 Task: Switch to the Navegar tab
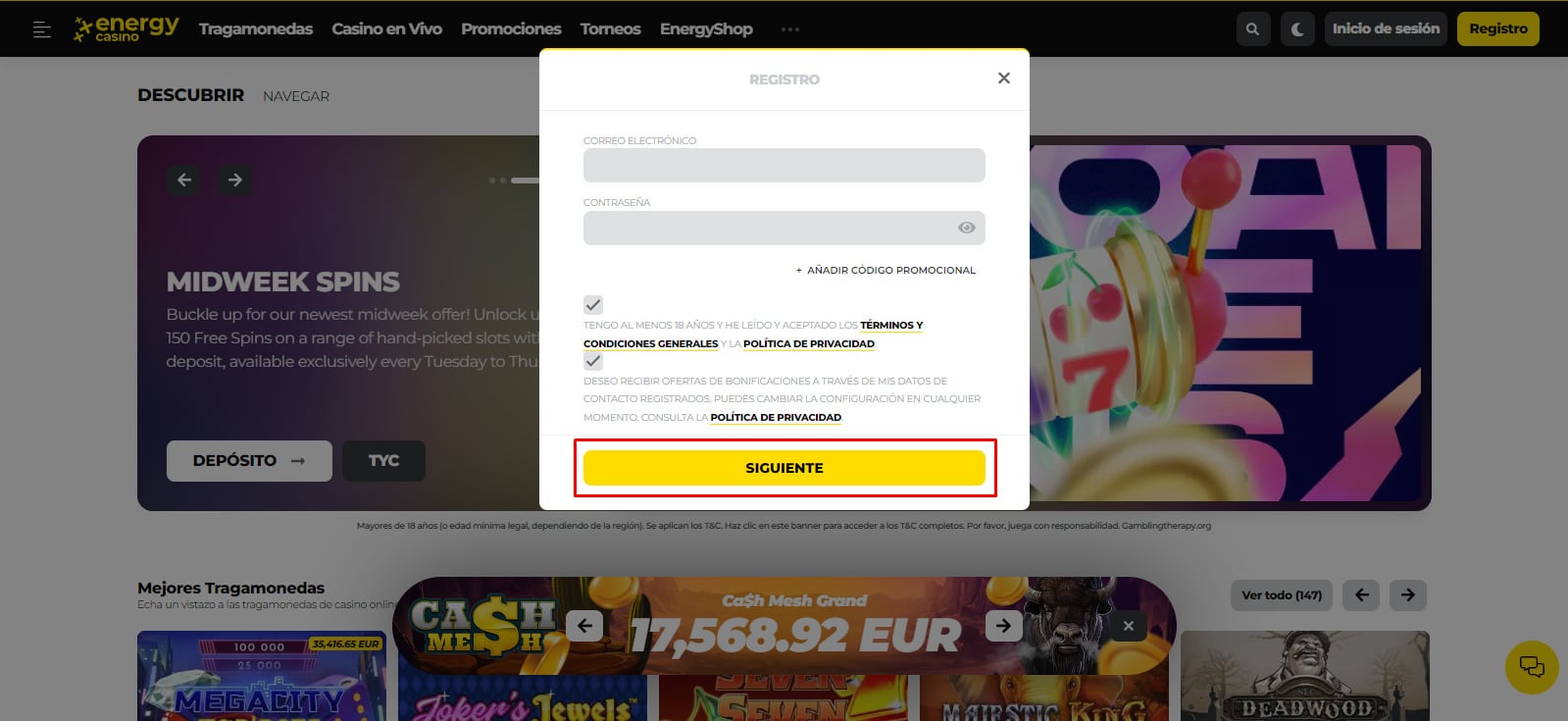coord(296,96)
